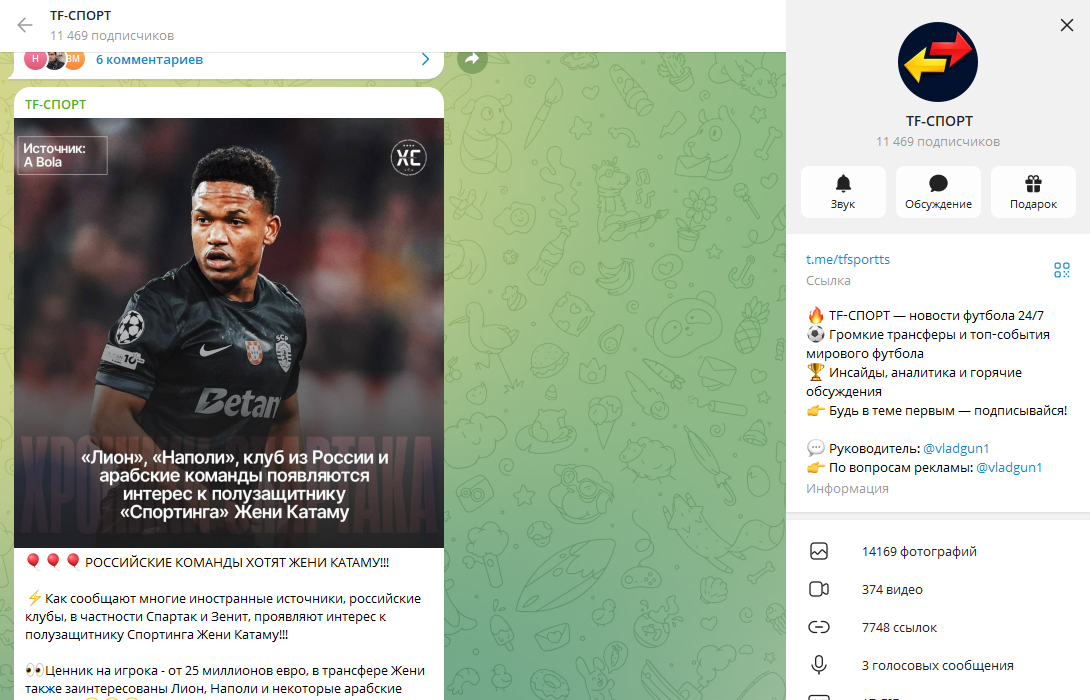1090x700 pixels.
Task: Open the 6 комментариев thread
Action: [x=149, y=60]
